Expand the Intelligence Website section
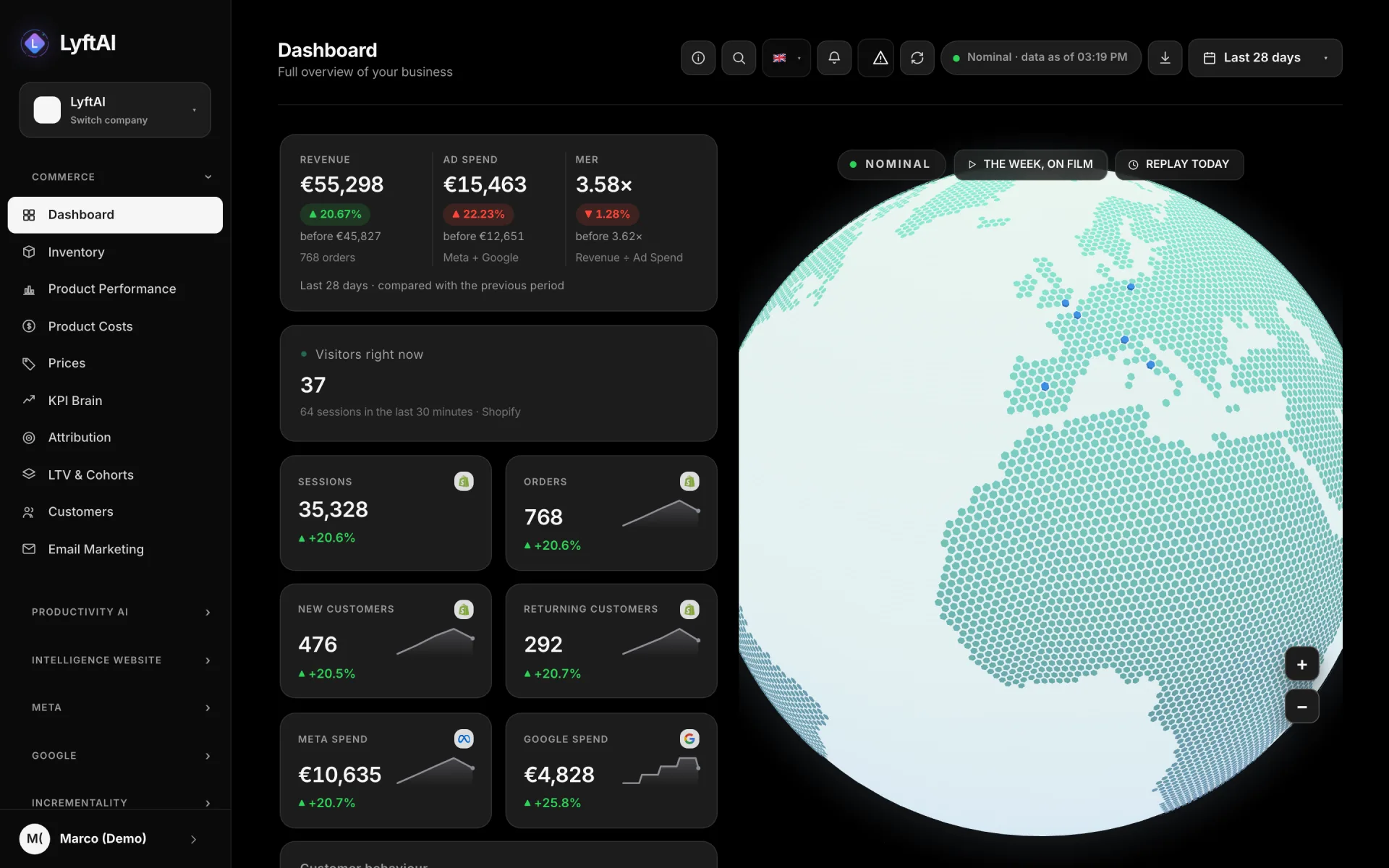The image size is (1389, 868). pyautogui.click(x=121, y=660)
